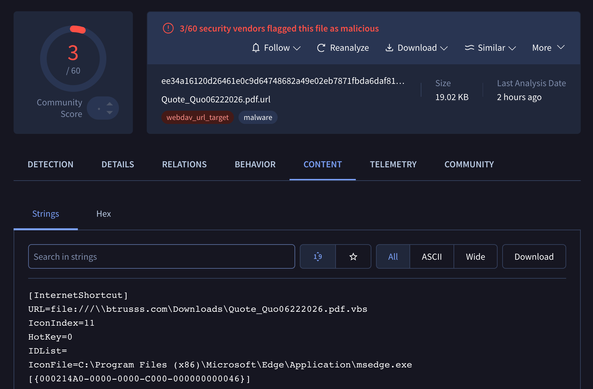The width and height of the screenshot is (593, 389).
Task: Click the webdav_url_target tag
Action: (x=197, y=118)
